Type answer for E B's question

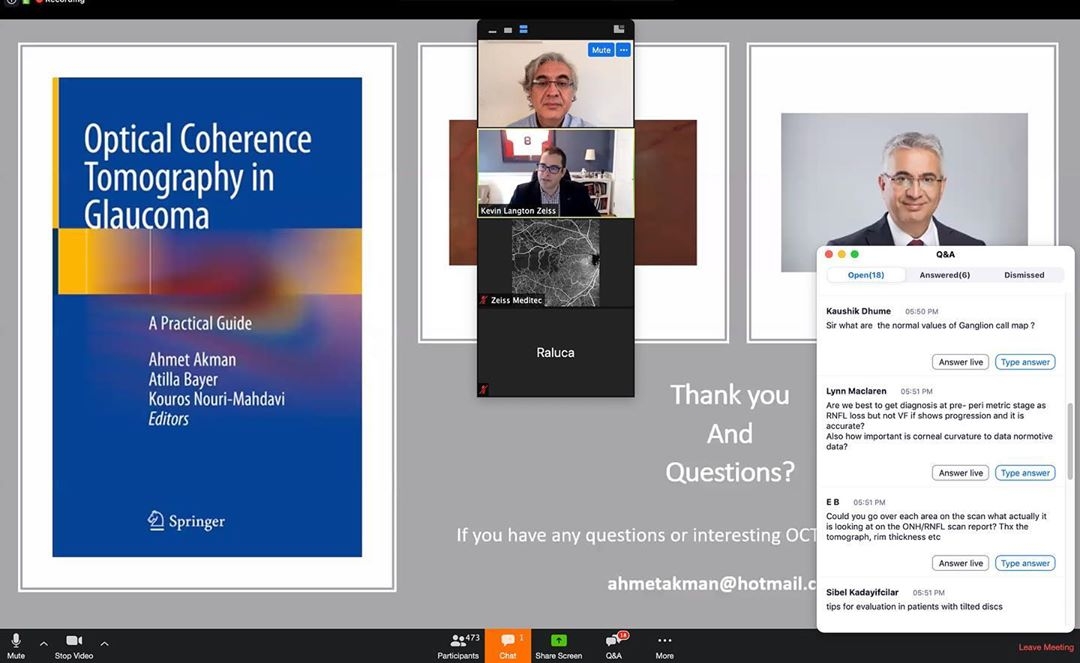(x=1025, y=563)
